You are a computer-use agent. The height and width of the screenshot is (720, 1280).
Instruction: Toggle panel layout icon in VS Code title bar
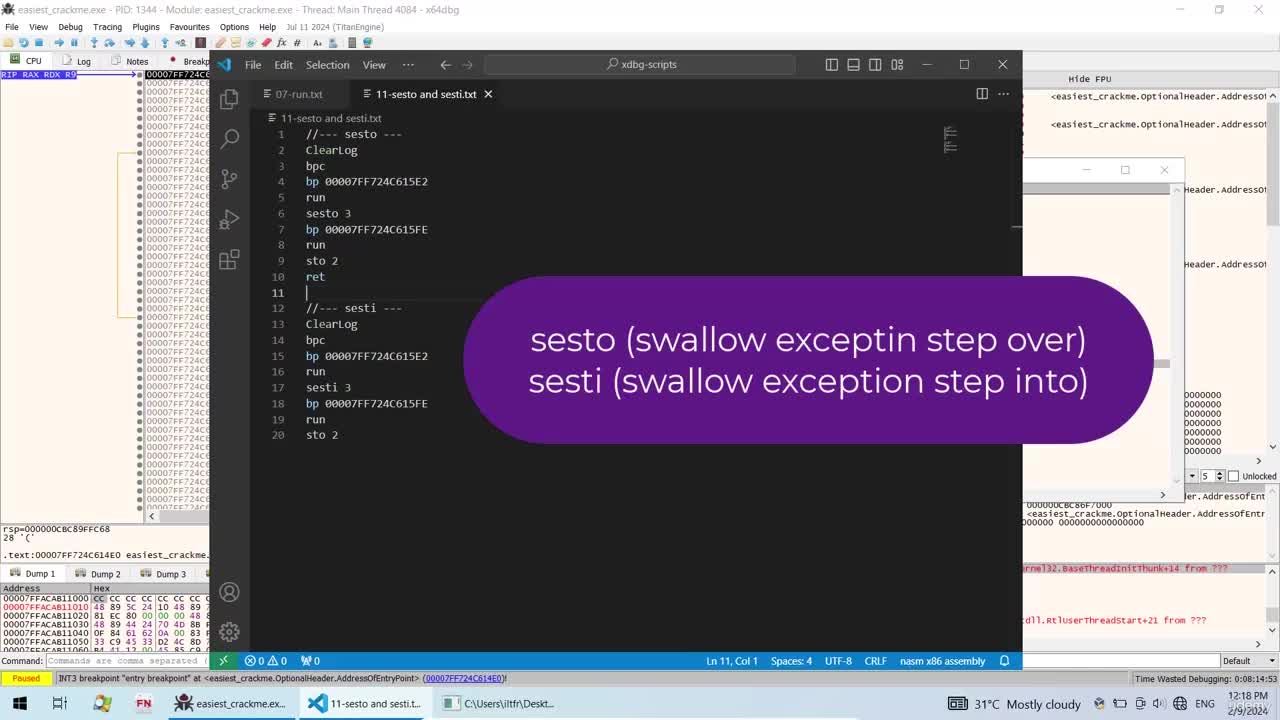tap(853, 64)
